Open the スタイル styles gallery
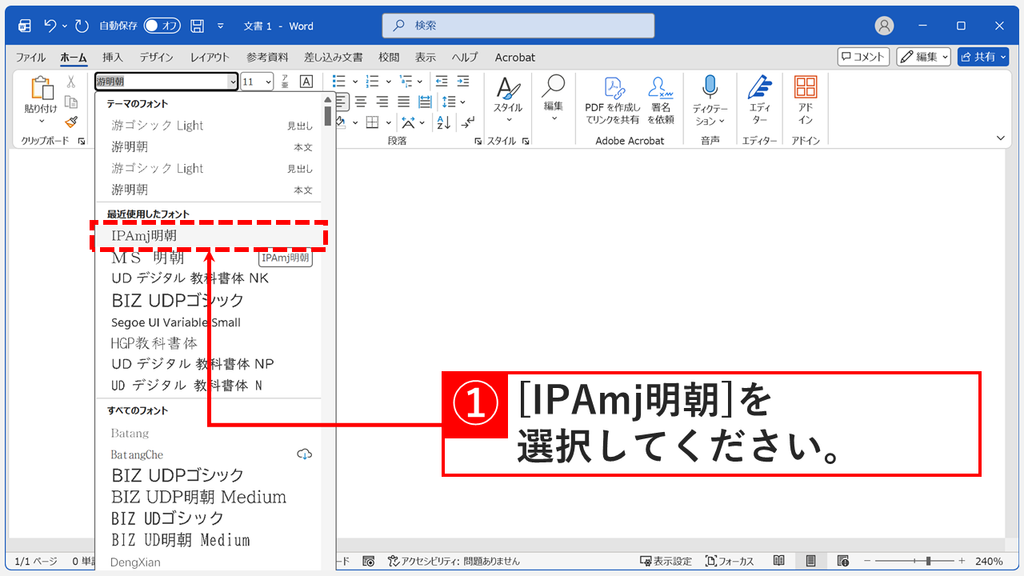Image resolution: width=1024 pixels, height=576 pixels. [x=508, y=100]
